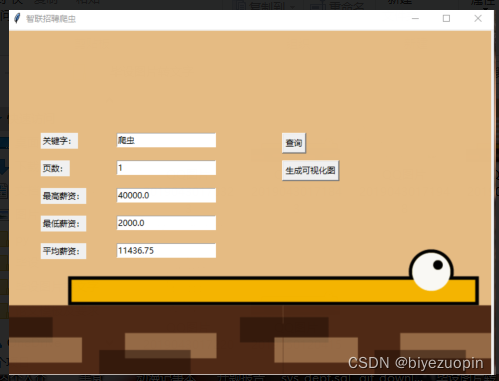Click the 最高薪资: label
This screenshot has width=499, height=381.
63,196
